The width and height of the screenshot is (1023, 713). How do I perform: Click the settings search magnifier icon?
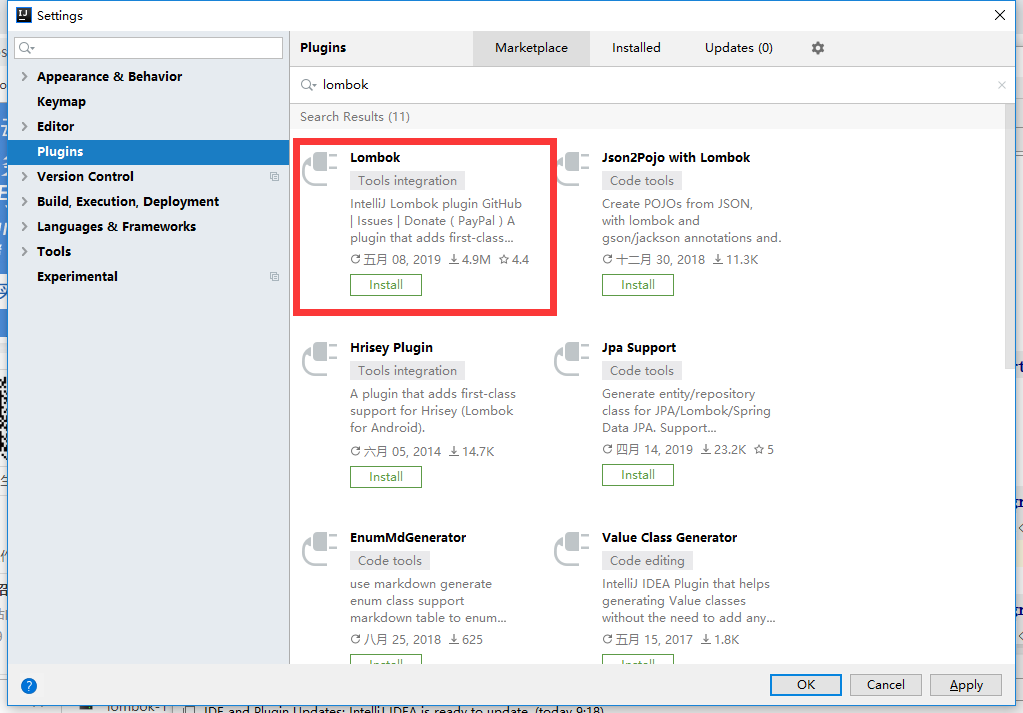pyautogui.click(x=26, y=48)
